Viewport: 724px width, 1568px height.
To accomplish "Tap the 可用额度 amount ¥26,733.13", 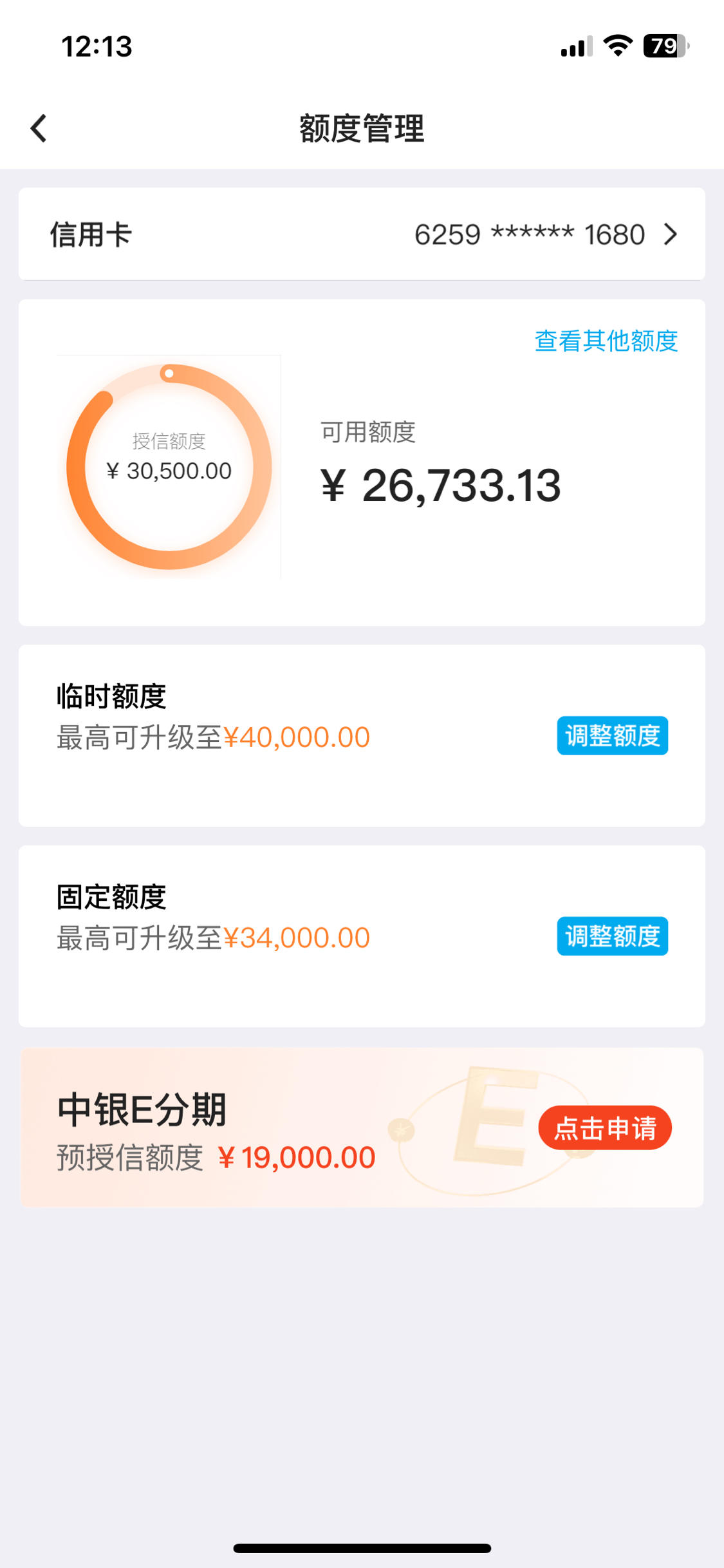I will 441,485.
